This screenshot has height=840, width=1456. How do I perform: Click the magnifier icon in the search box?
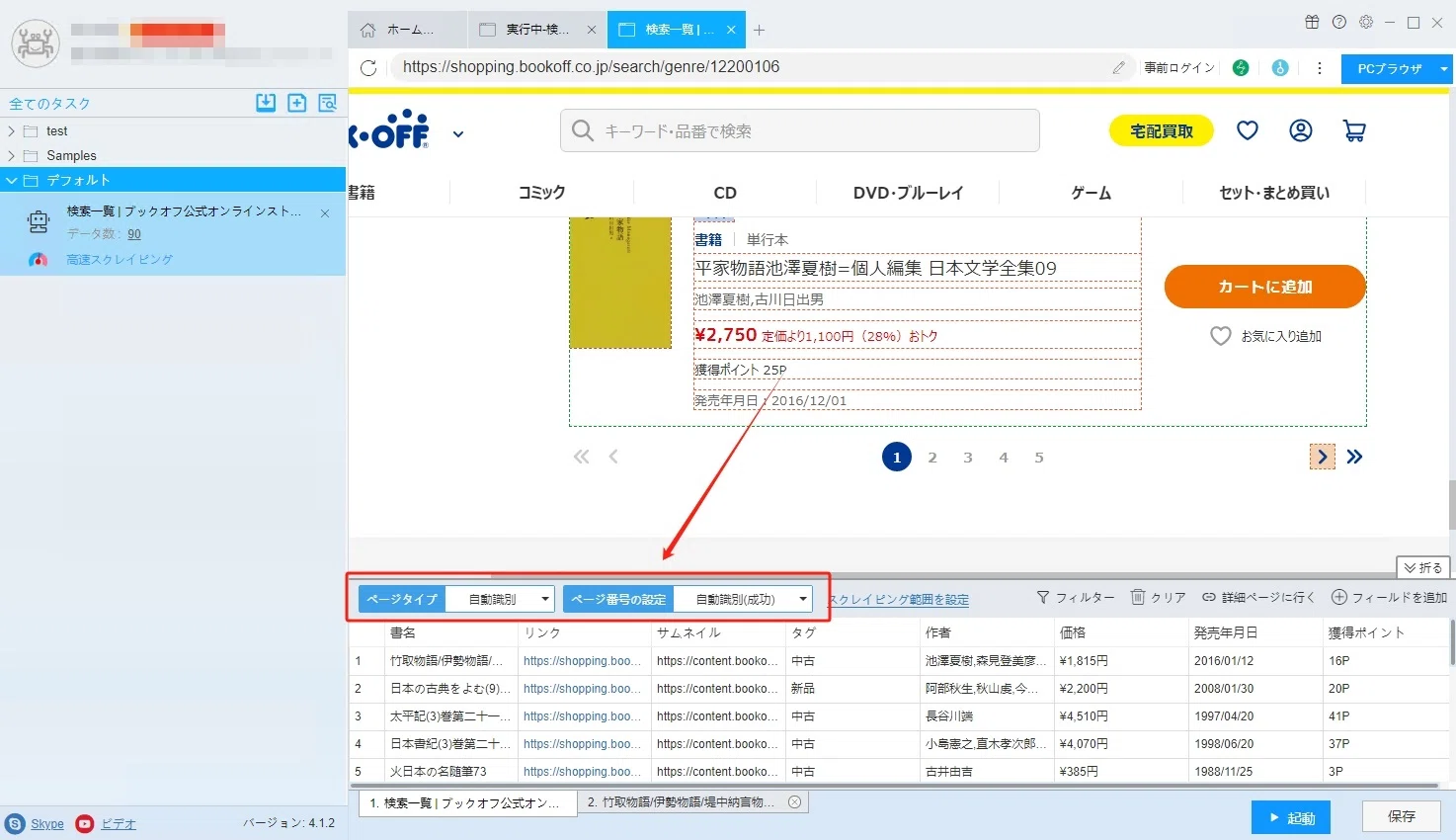(x=583, y=130)
